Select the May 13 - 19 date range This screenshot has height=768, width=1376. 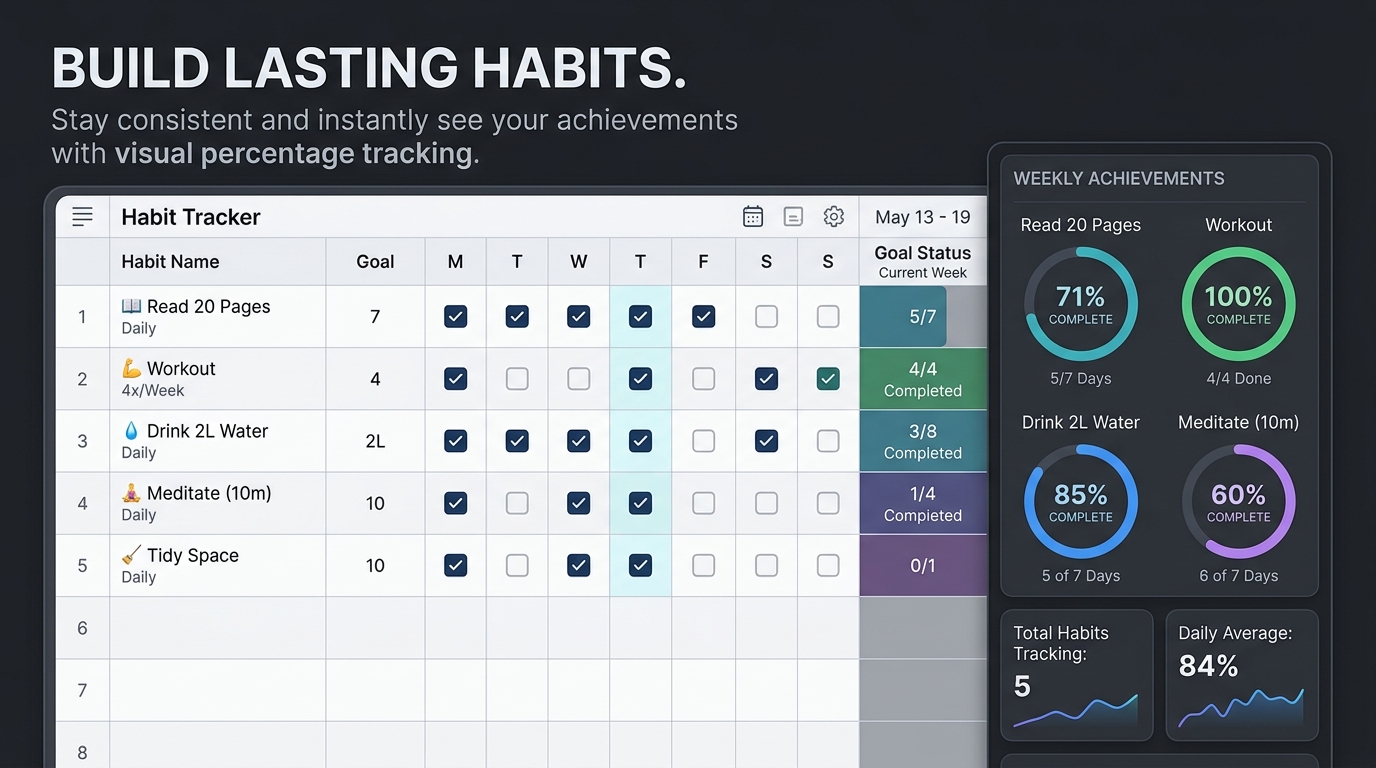point(922,217)
